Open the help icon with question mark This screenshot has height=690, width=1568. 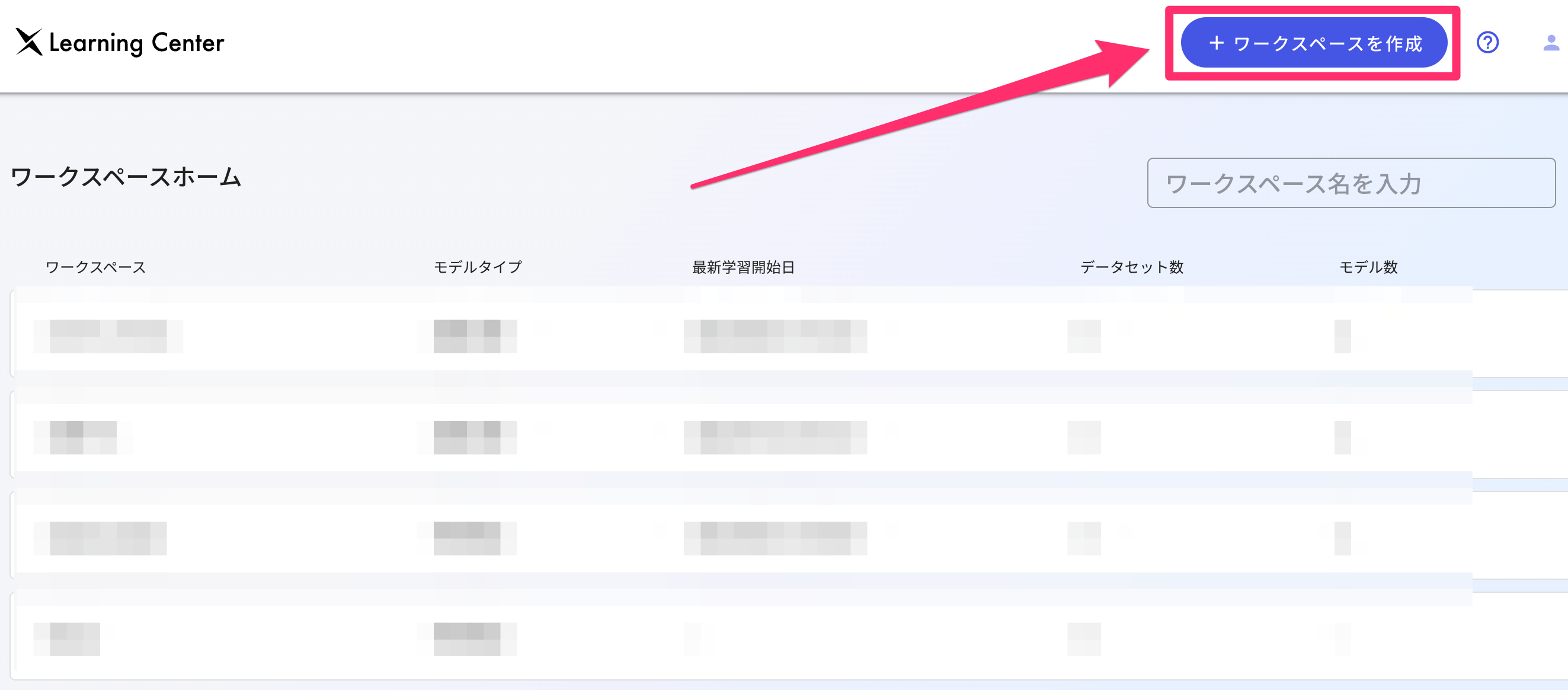point(1487,42)
